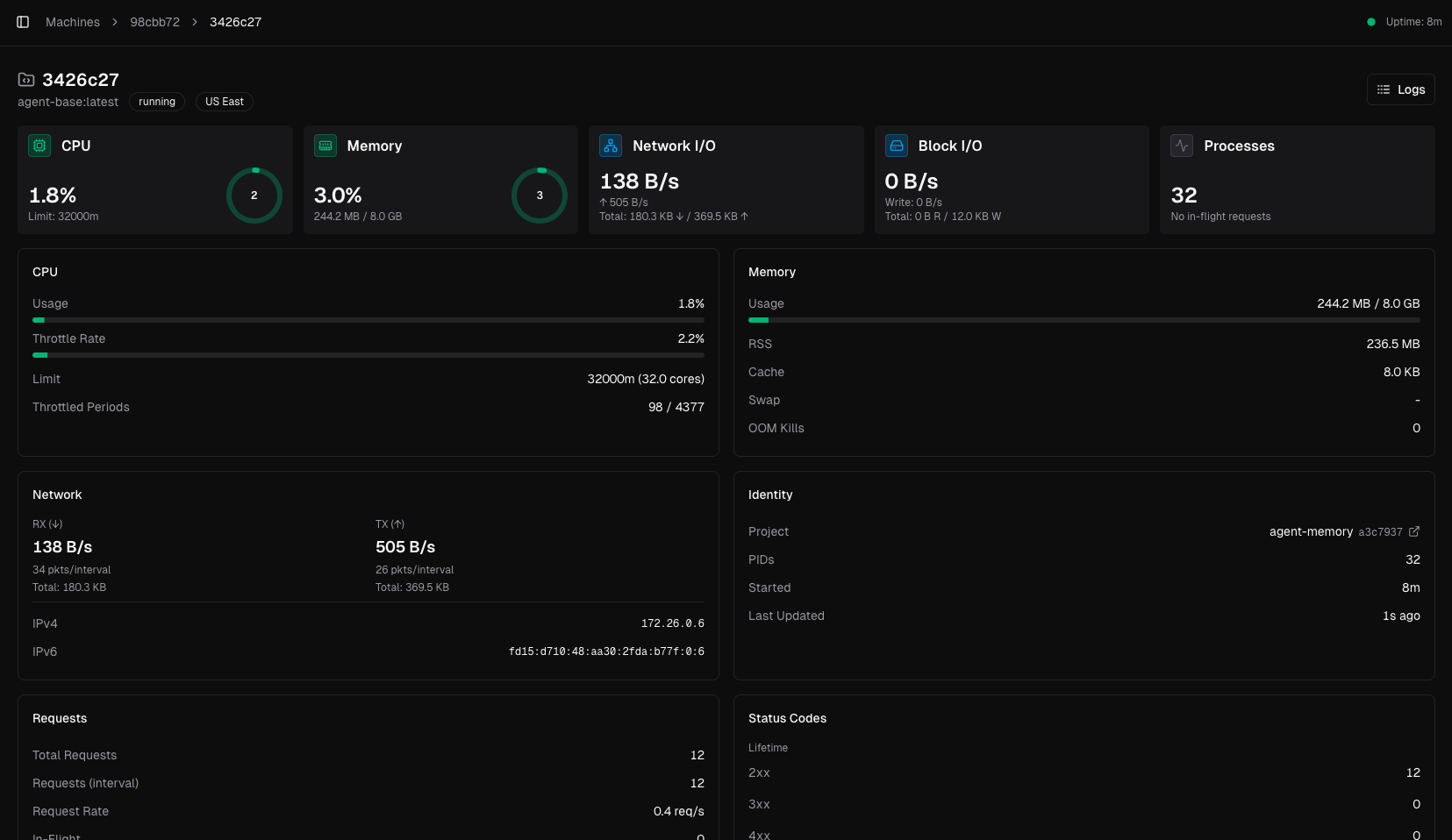The width and height of the screenshot is (1452, 840).
Task: Toggle the sidebar with the panel icon
Action: point(23,22)
